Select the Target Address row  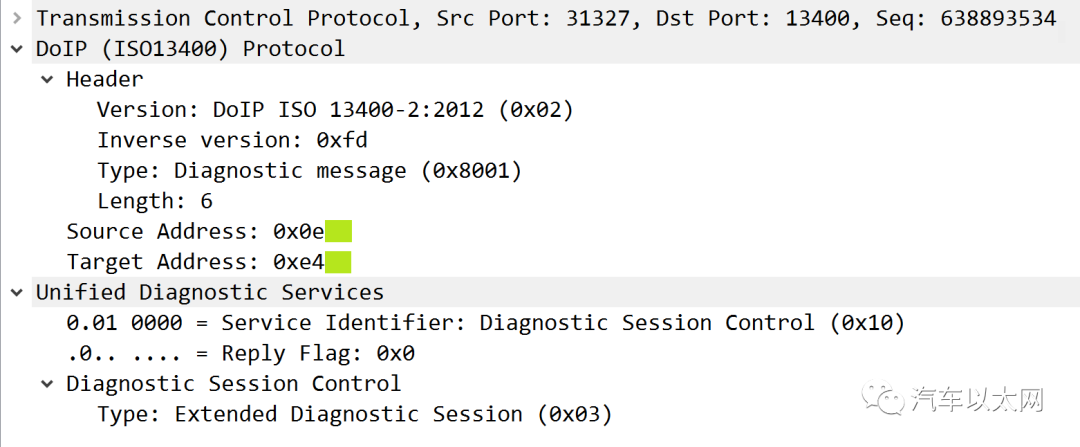pos(209,262)
